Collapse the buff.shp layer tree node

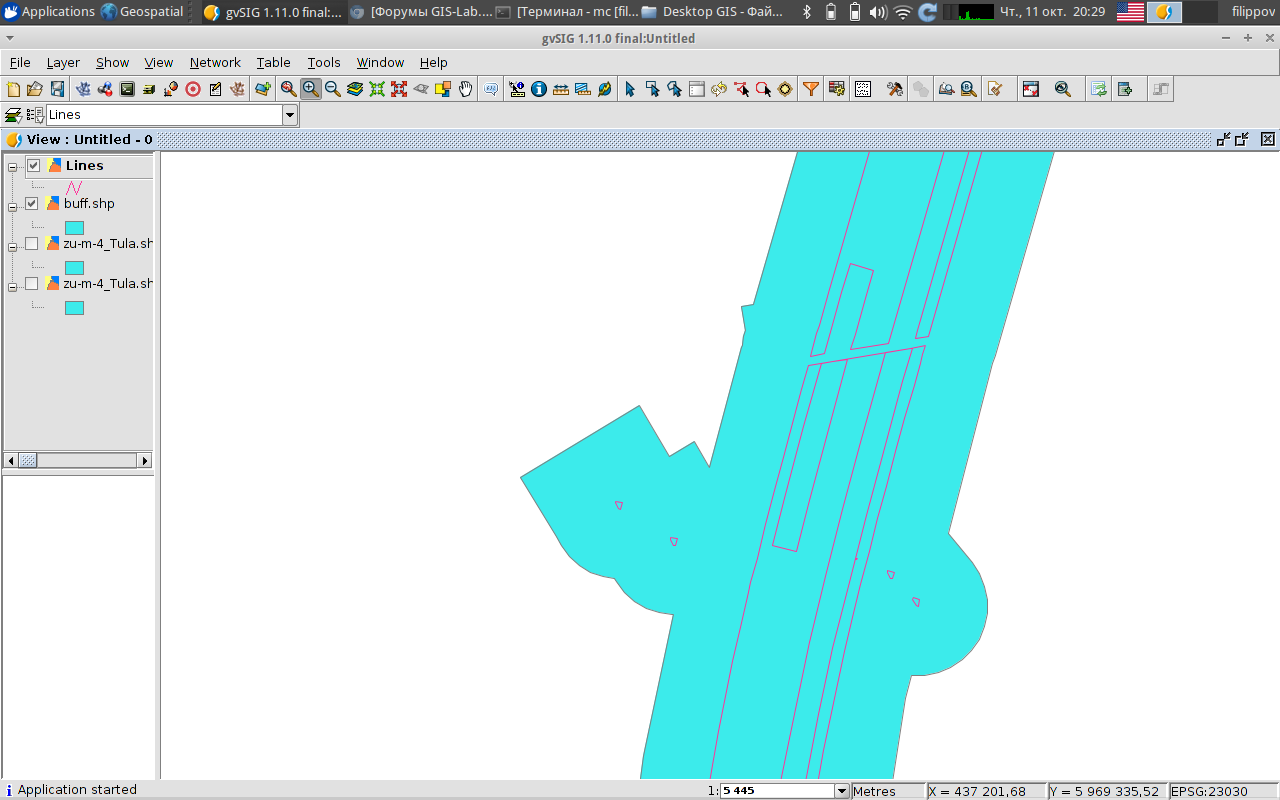coord(13,206)
